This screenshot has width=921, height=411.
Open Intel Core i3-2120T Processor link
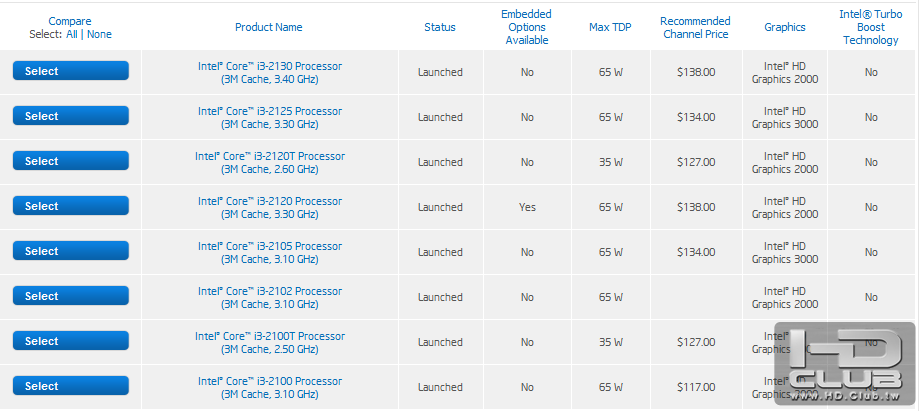[269, 156]
